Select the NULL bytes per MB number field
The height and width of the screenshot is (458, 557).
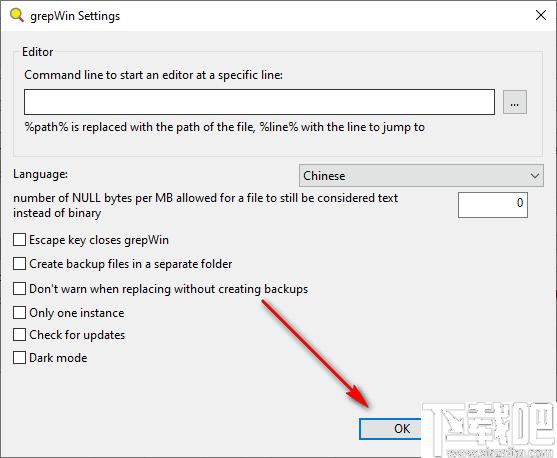pos(493,205)
